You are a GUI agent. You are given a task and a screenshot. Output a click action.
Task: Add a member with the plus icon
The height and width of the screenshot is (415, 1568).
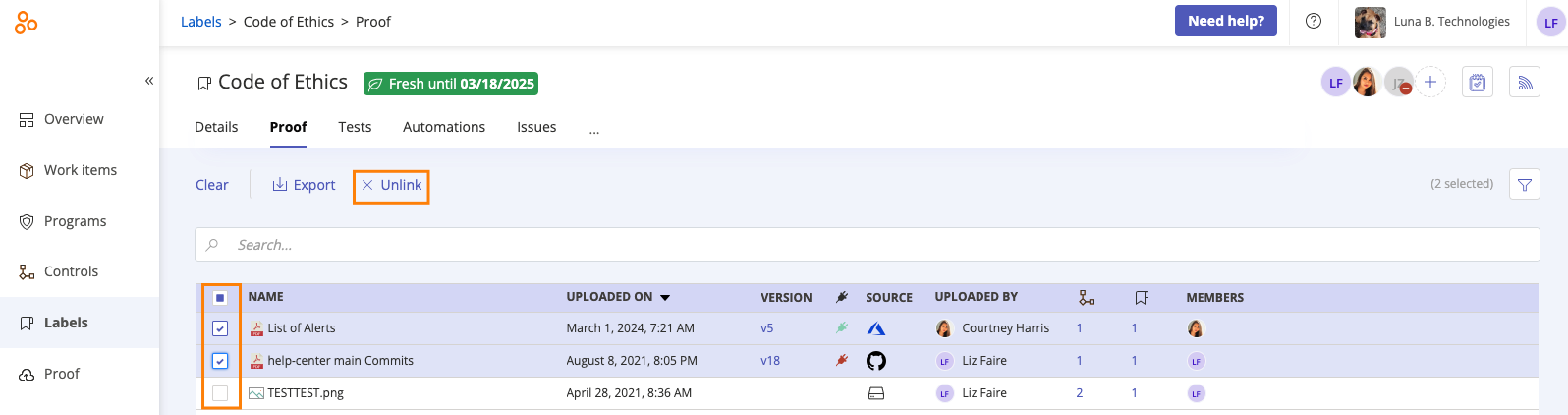[1430, 83]
